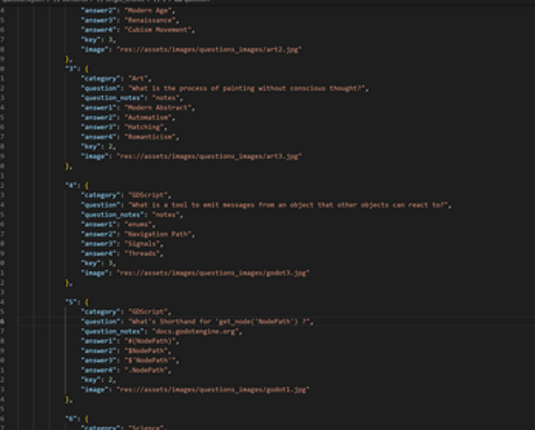
Task: Place cursor in godot3.jpg image path
Action: (x=213, y=273)
